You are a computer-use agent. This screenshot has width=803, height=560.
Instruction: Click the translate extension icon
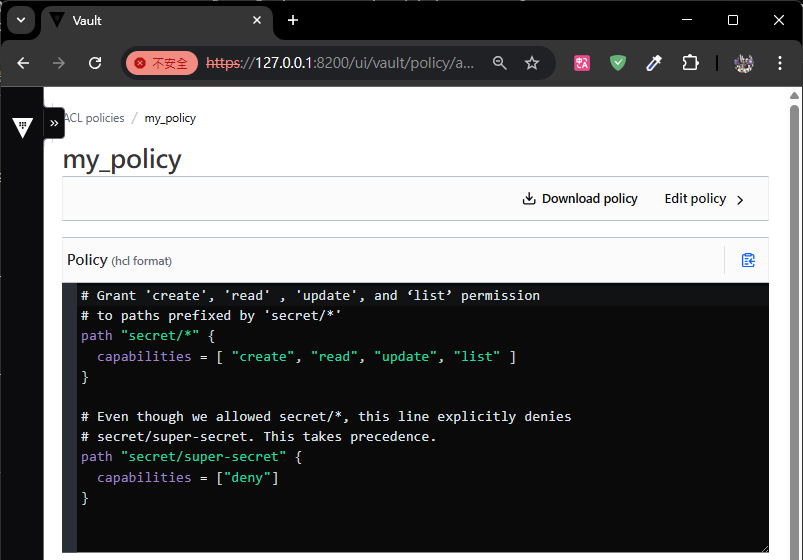click(582, 63)
